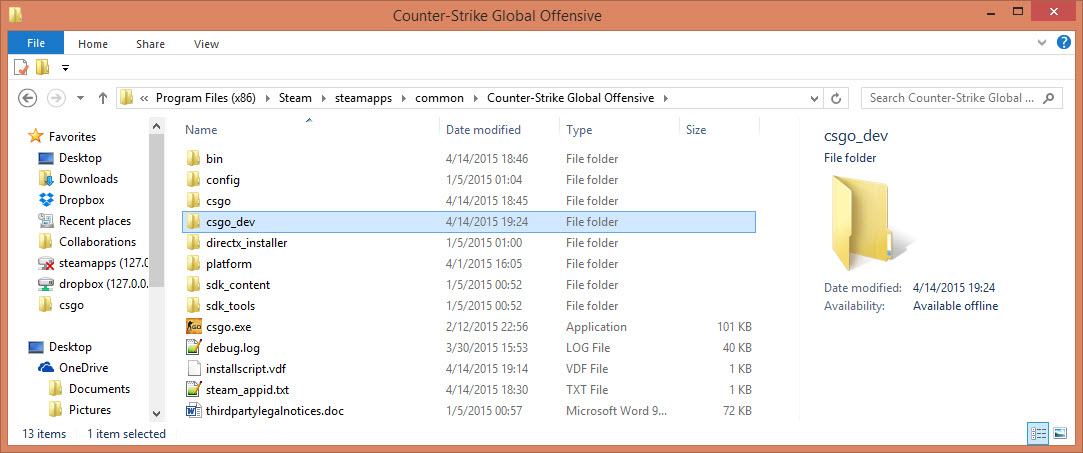Select the directx_installer folder icon
The height and width of the screenshot is (453, 1083).
[193, 243]
